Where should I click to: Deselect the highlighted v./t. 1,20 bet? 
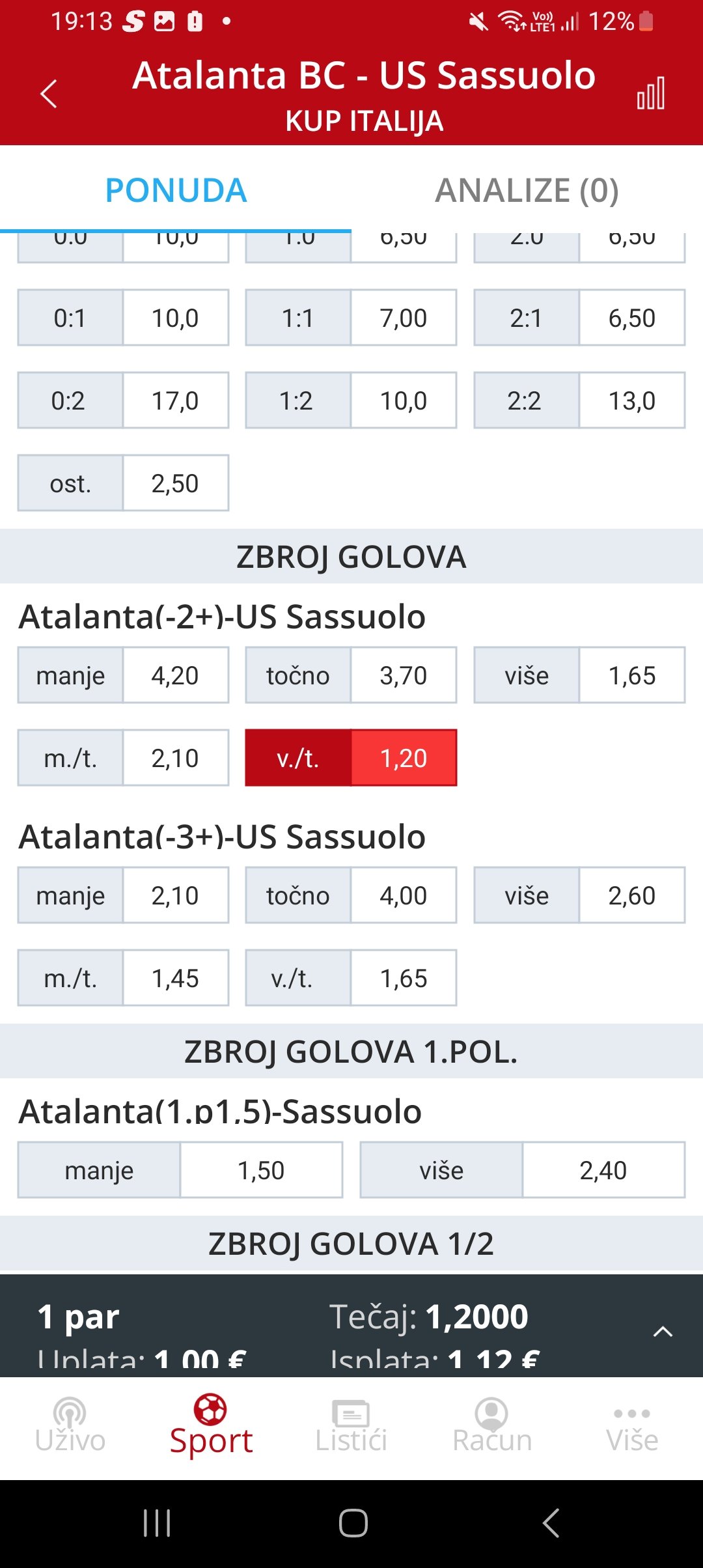[351, 758]
